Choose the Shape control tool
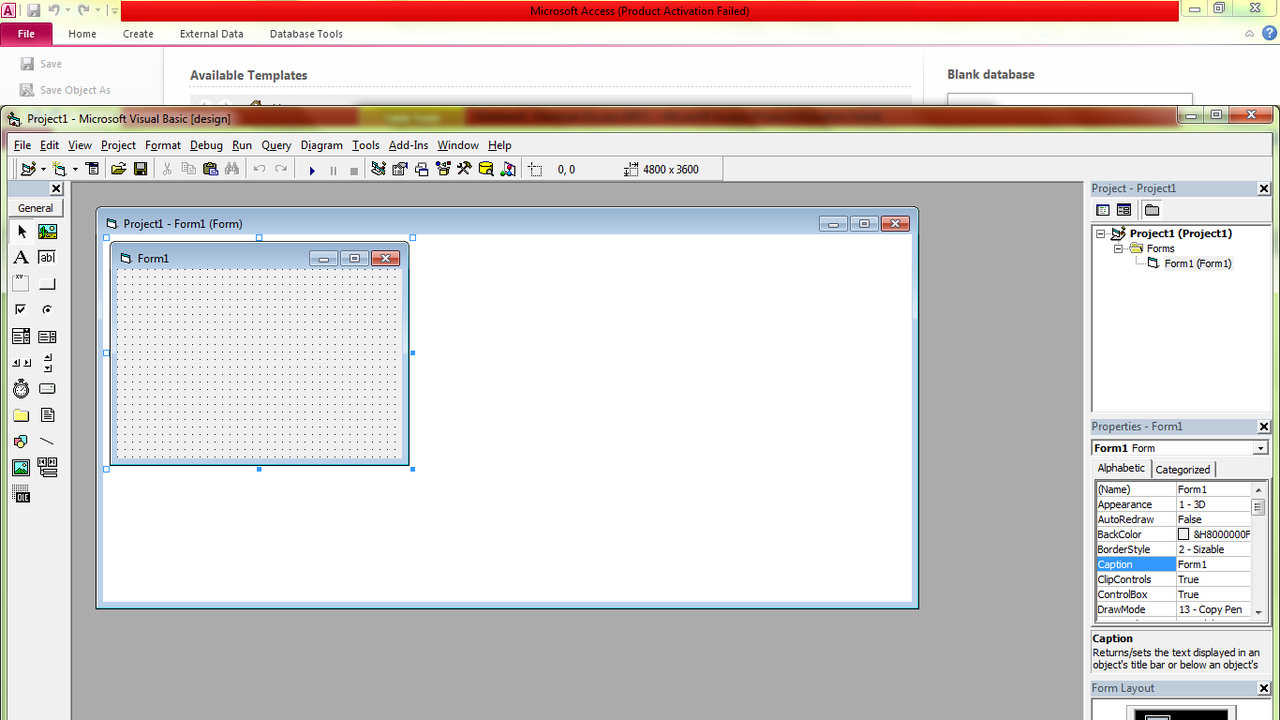 21,441
